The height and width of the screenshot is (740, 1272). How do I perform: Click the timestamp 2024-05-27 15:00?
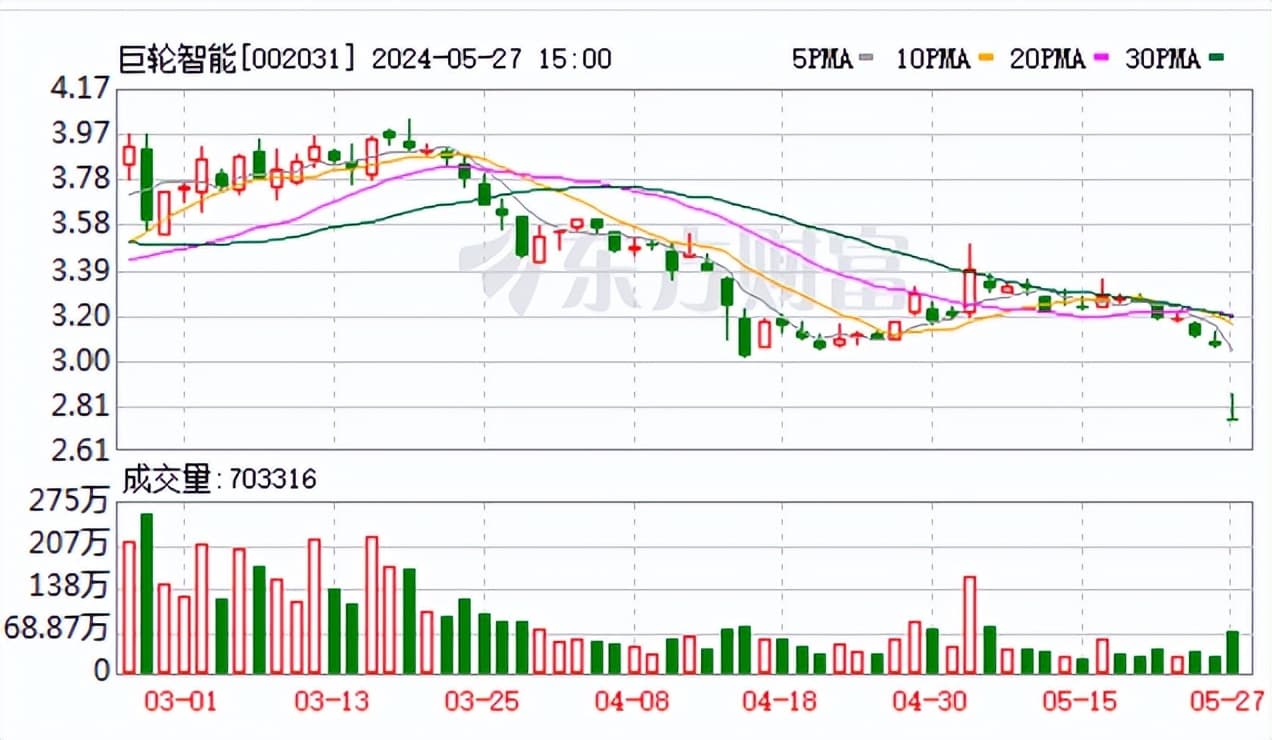[x=490, y=60]
